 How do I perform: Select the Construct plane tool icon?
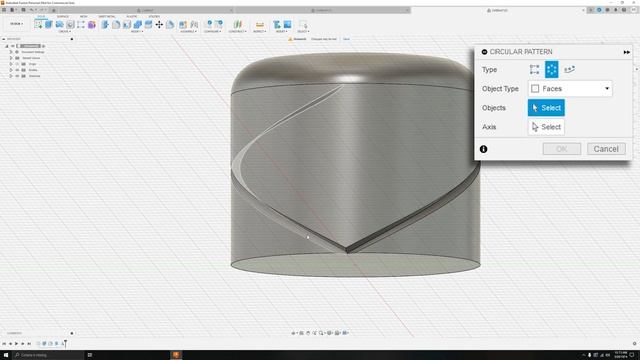238,24
